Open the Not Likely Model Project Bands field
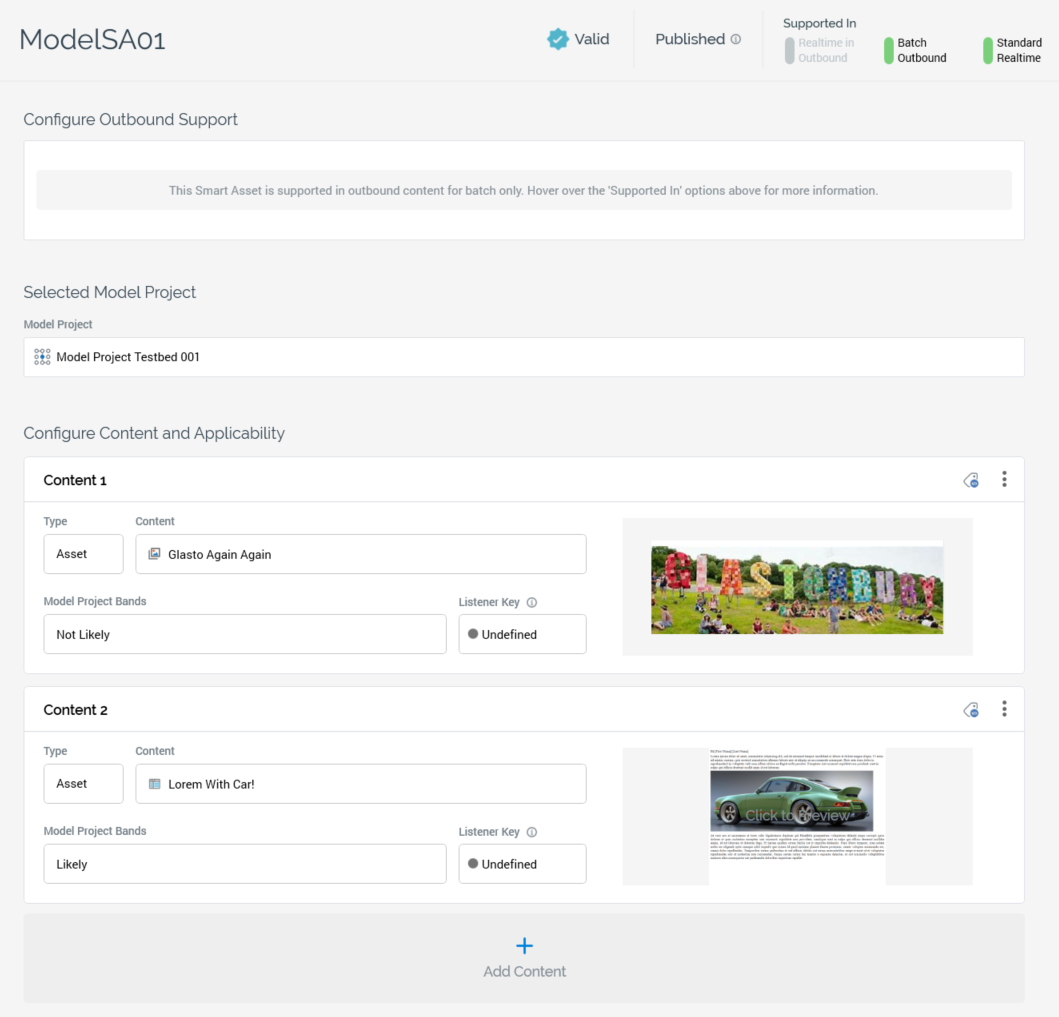Viewport: 1059px width, 1017px height. coord(245,634)
